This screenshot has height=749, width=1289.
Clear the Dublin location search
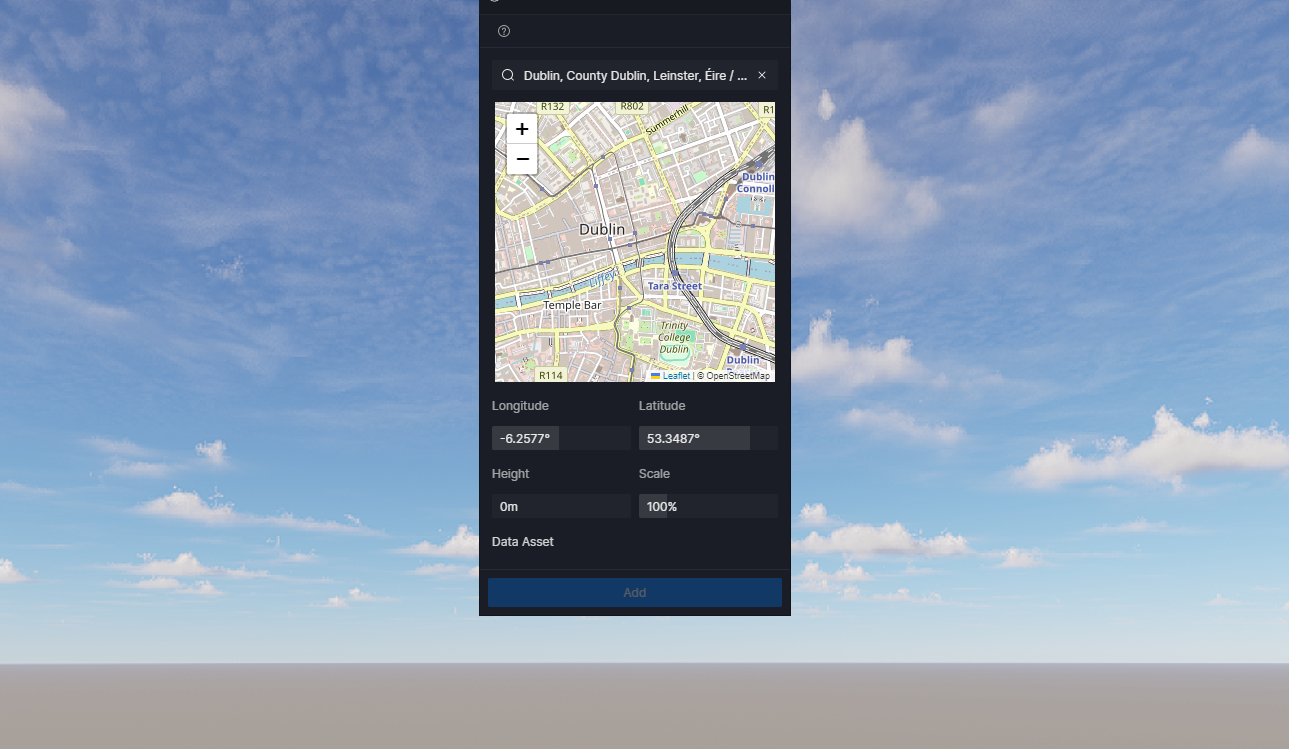pos(762,75)
